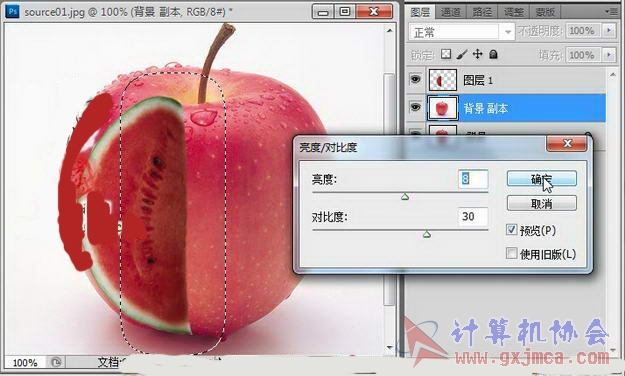
Task: Click the Photoshop Ps document icon
Action: [x=12, y=11]
